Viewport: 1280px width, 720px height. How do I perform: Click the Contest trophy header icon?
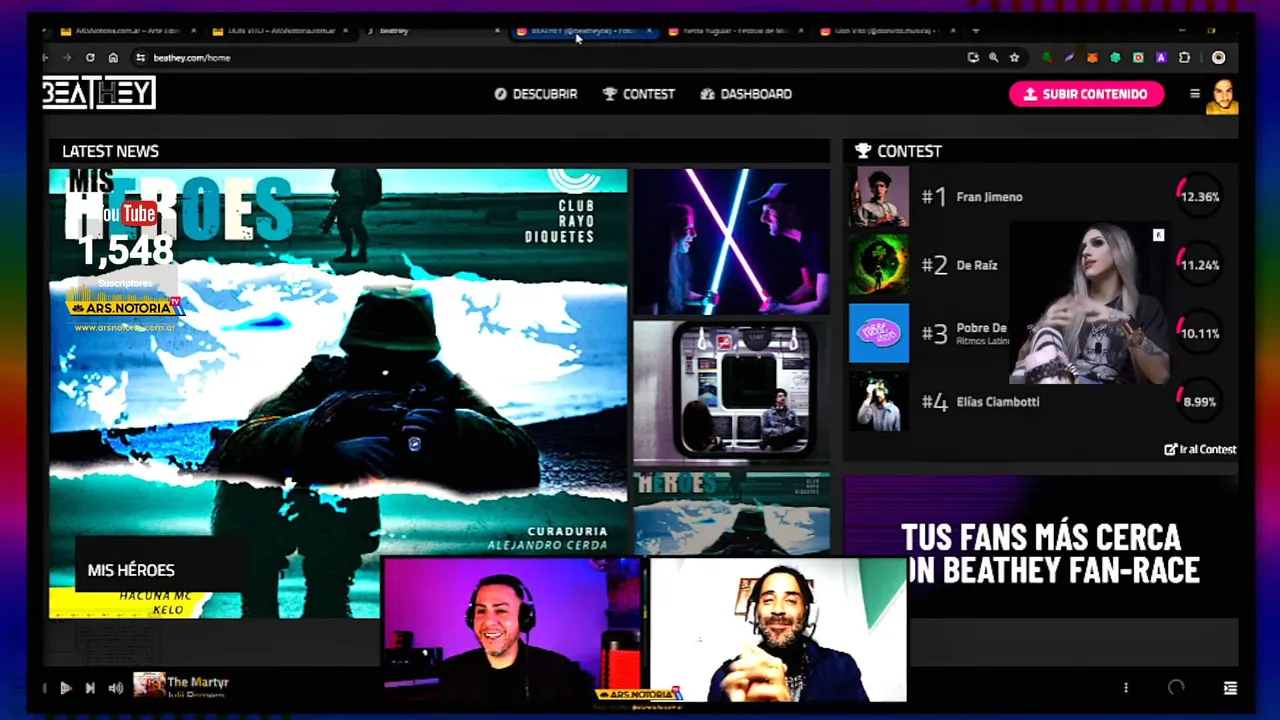[863, 151]
